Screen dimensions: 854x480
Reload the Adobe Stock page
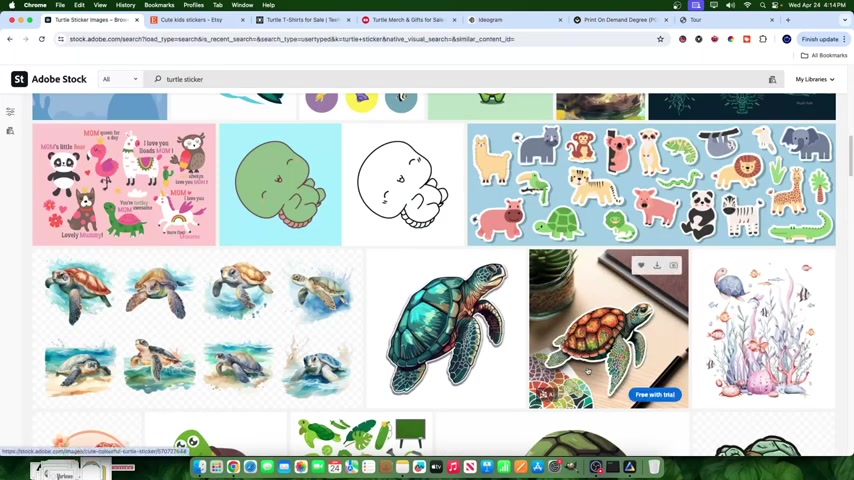click(41, 39)
